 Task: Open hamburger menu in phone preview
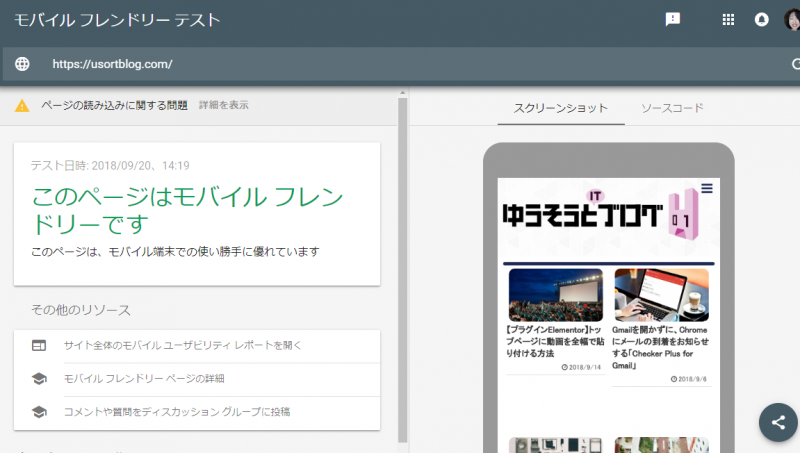[x=707, y=188]
